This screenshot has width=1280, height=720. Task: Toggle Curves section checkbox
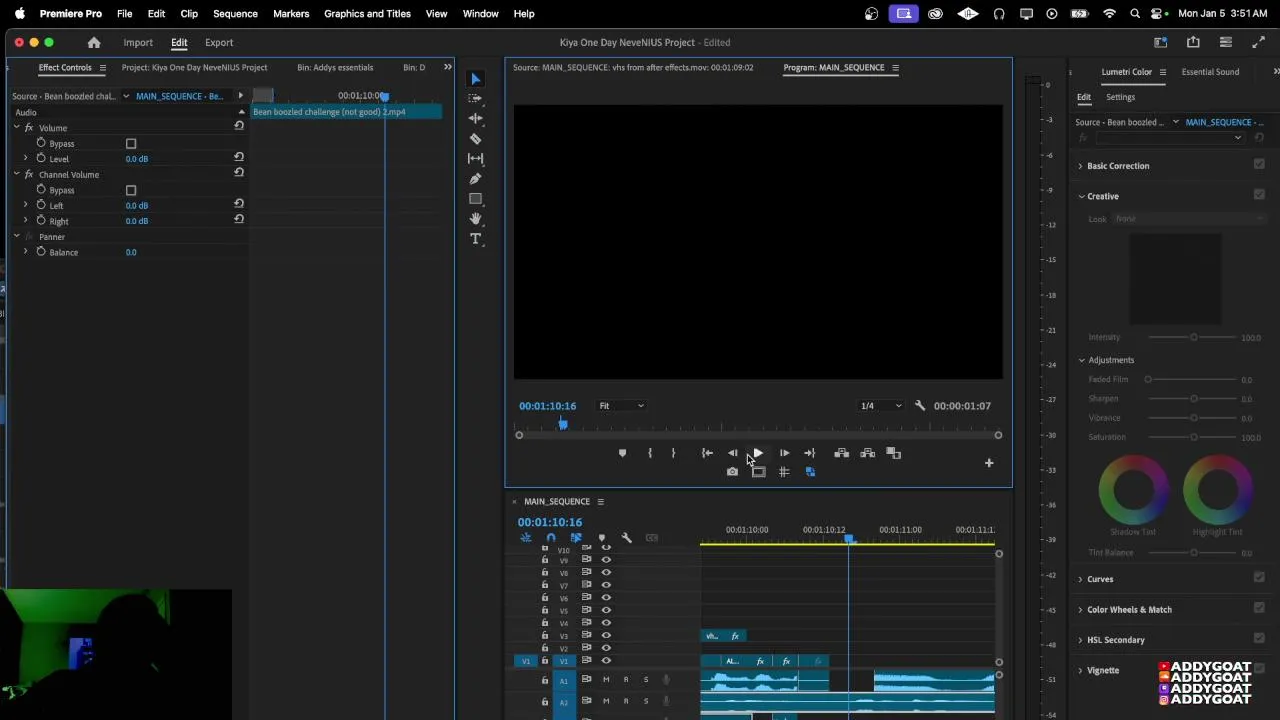click(1259, 578)
